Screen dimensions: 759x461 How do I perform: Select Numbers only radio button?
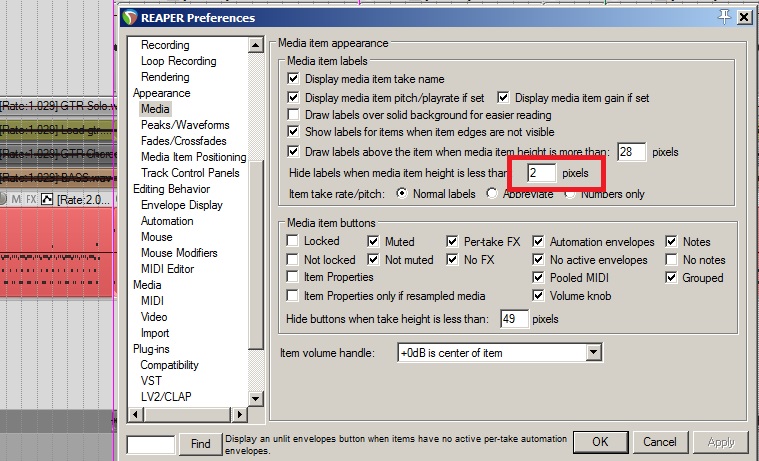(x=570, y=194)
